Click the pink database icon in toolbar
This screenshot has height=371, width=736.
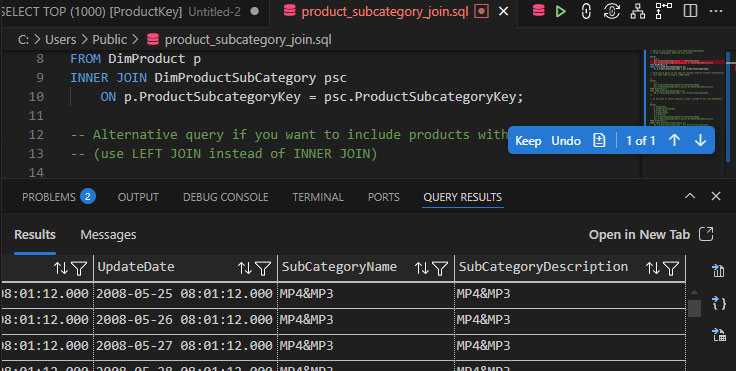[x=538, y=10]
